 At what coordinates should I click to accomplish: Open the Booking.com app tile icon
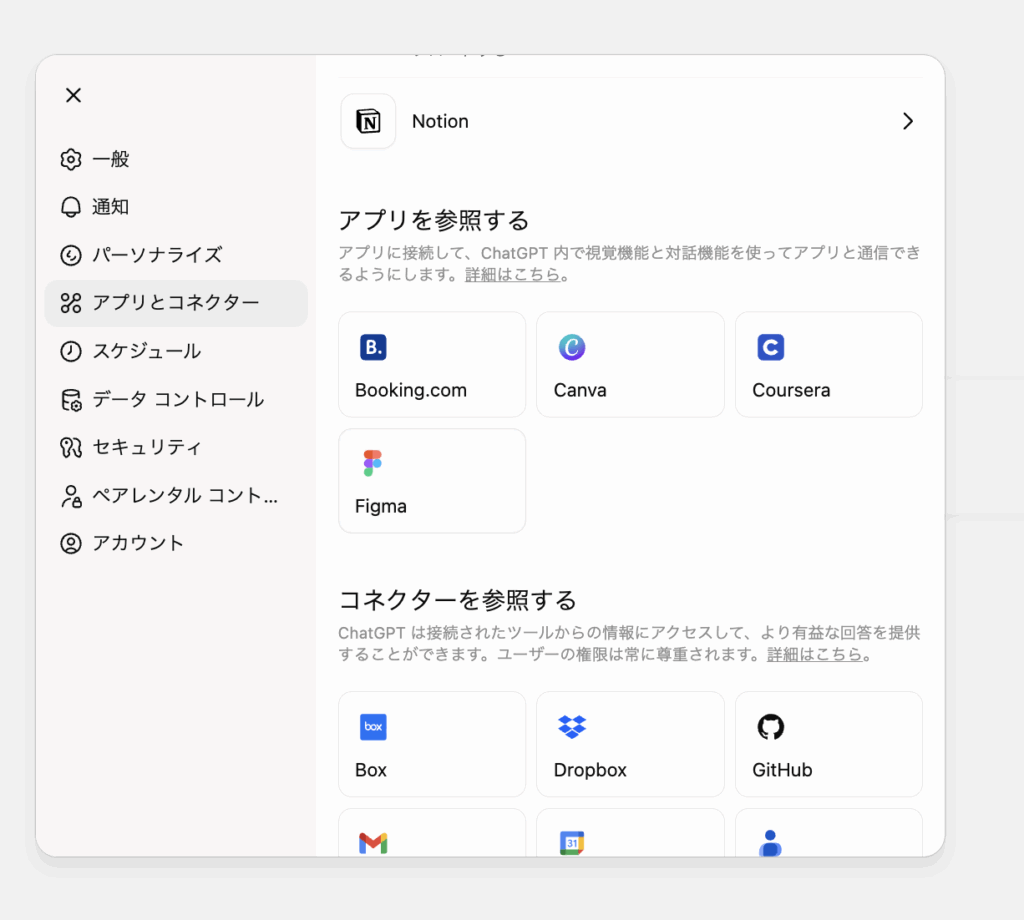(373, 348)
